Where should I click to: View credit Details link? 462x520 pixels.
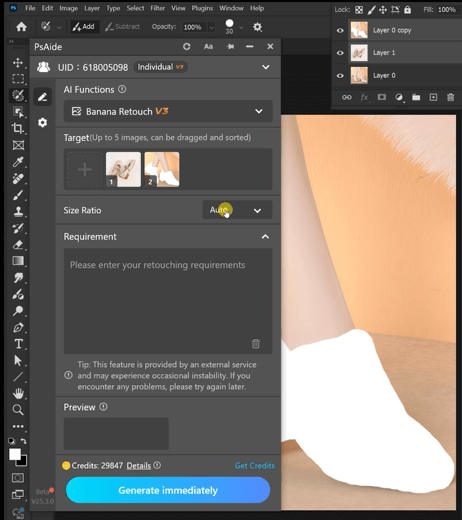[x=139, y=466]
